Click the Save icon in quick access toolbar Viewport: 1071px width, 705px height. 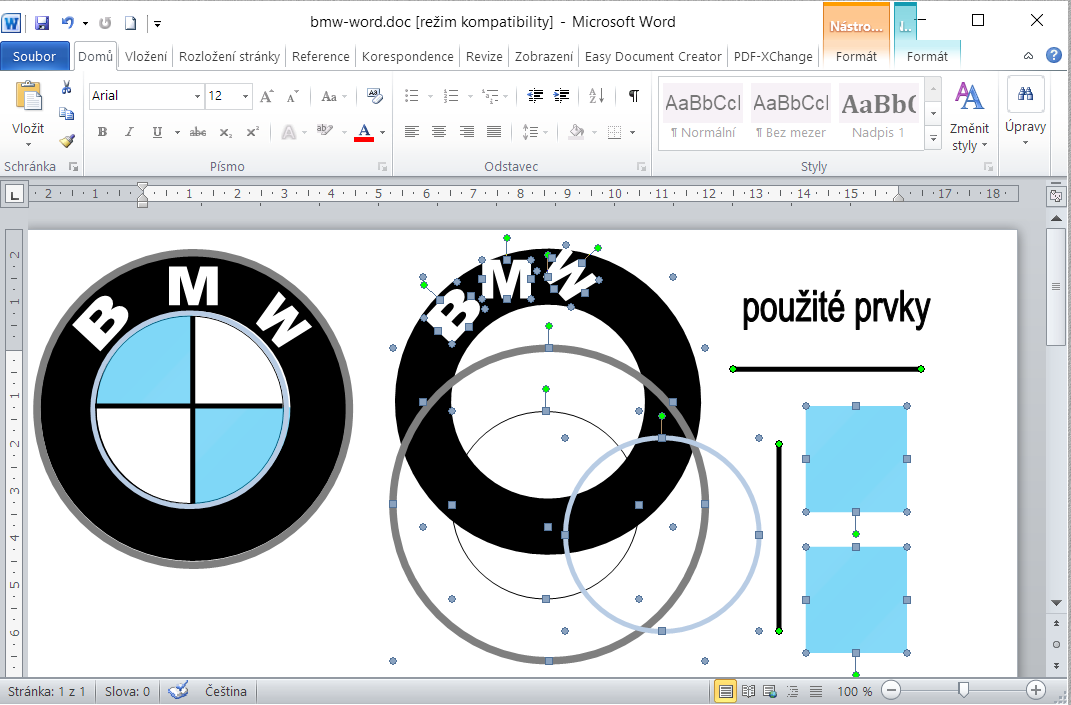(42, 22)
